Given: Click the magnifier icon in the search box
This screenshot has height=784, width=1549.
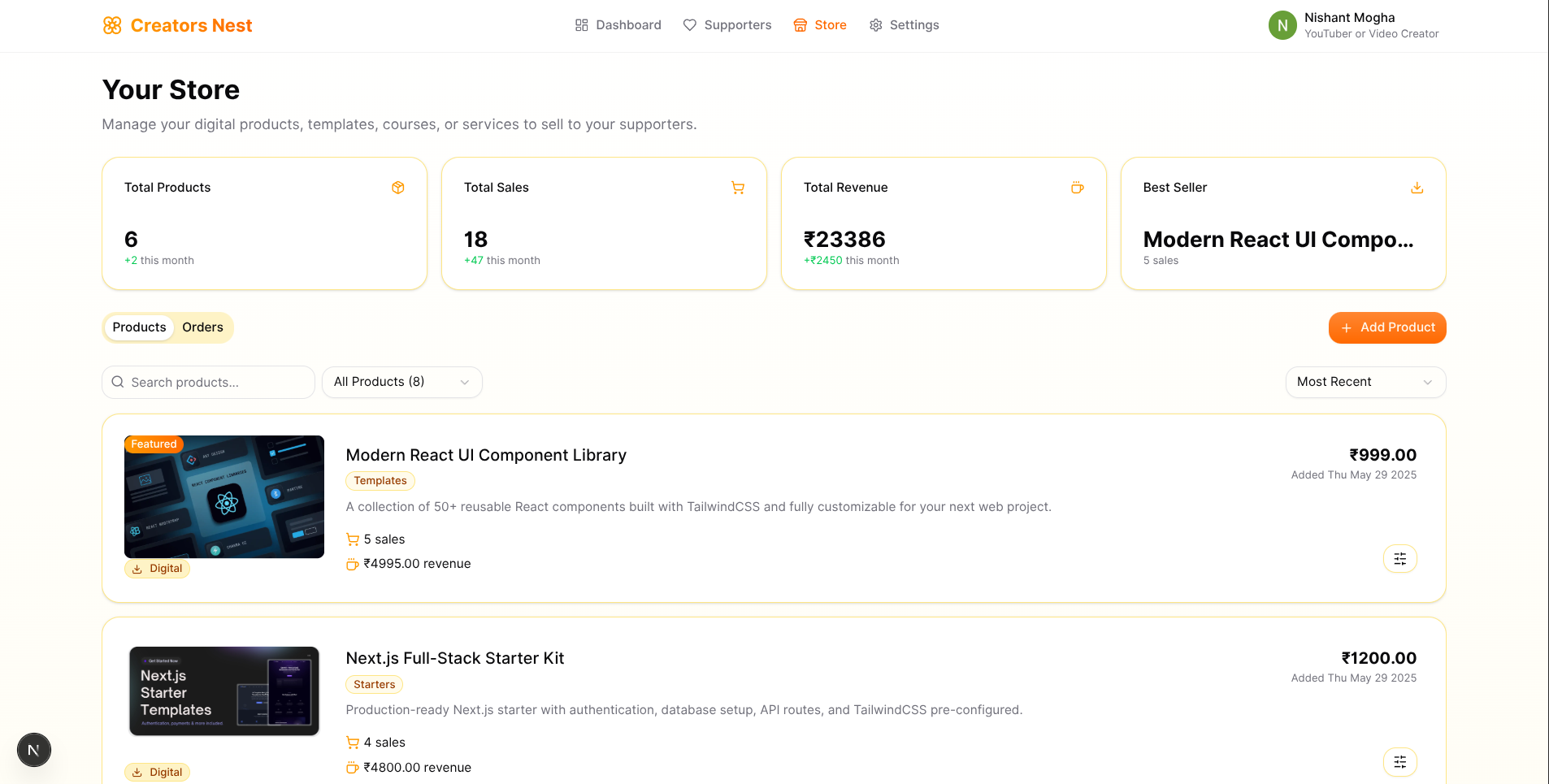Looking at the screenshot, I should (118, 382).
